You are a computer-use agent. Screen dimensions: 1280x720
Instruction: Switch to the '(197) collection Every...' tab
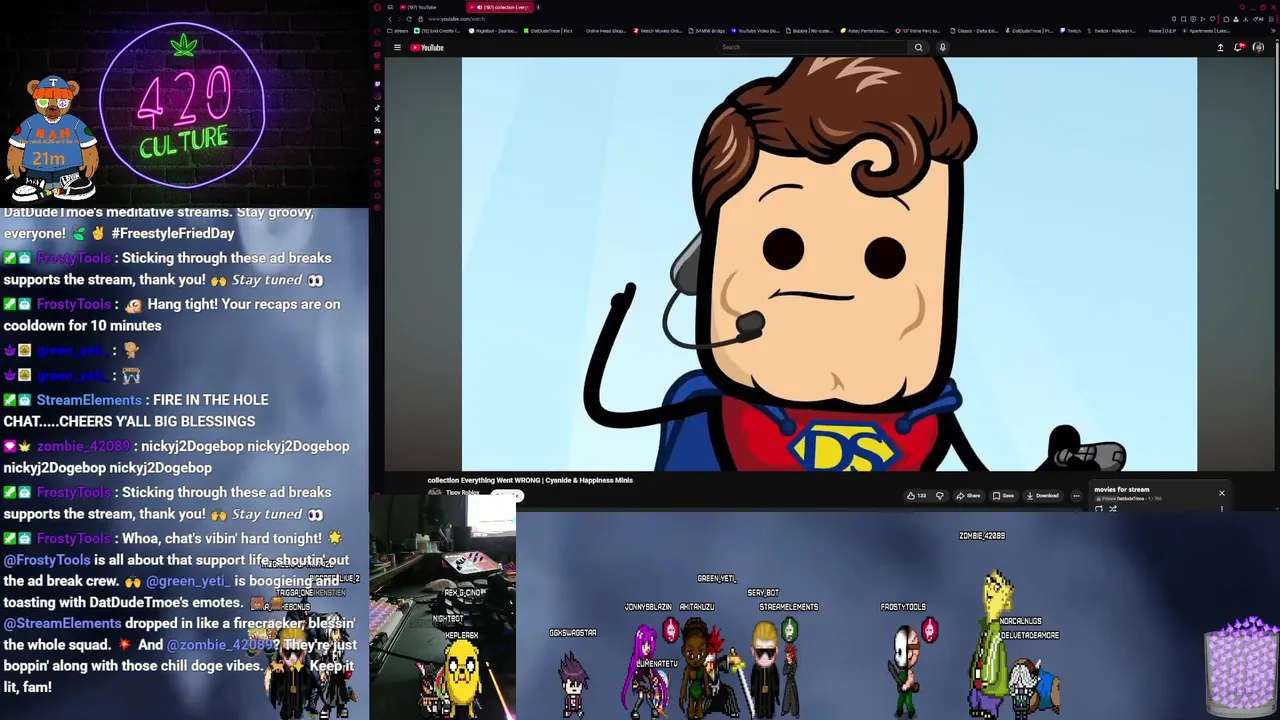(x=500, y=7)
